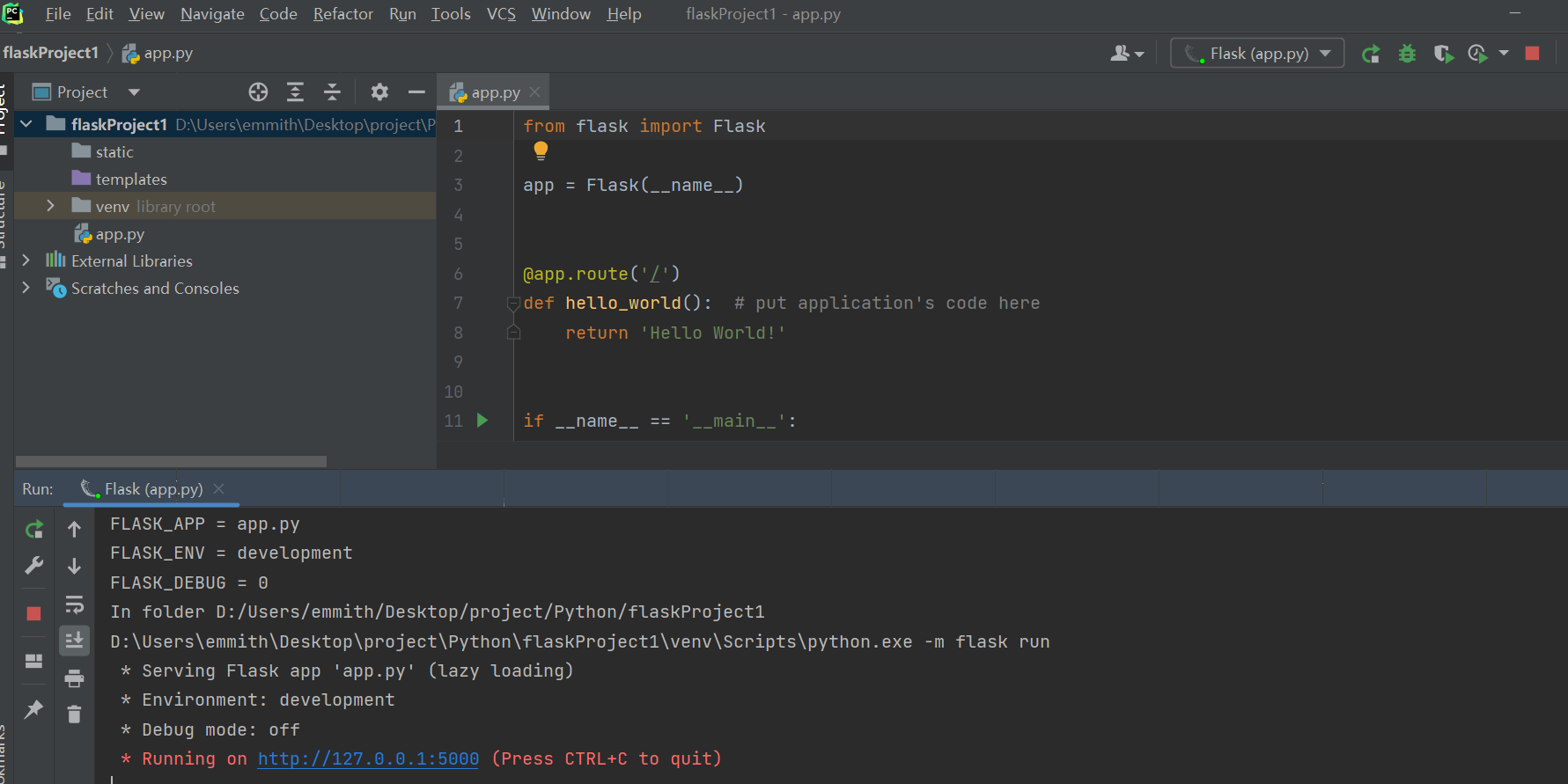Click the locate-in-project crosshair icon
The image size is (1568, 784).
point(258,92)
